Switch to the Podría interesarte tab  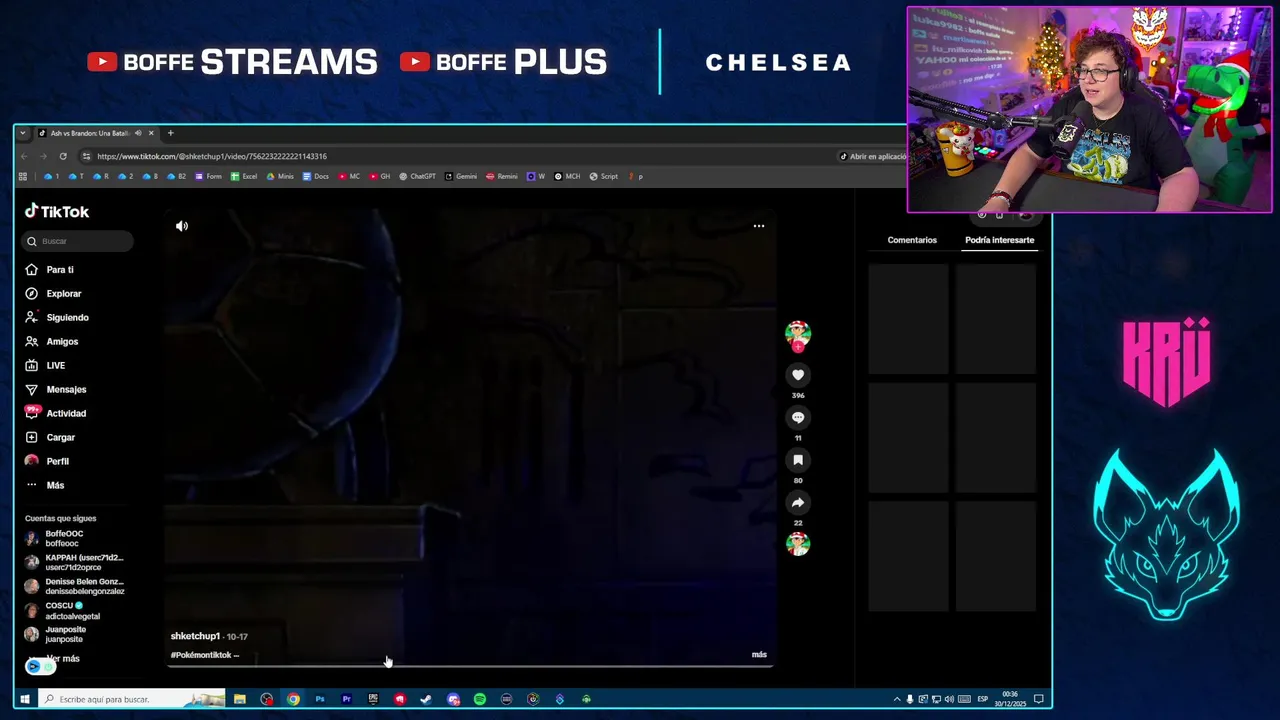(x=999, y=240)
